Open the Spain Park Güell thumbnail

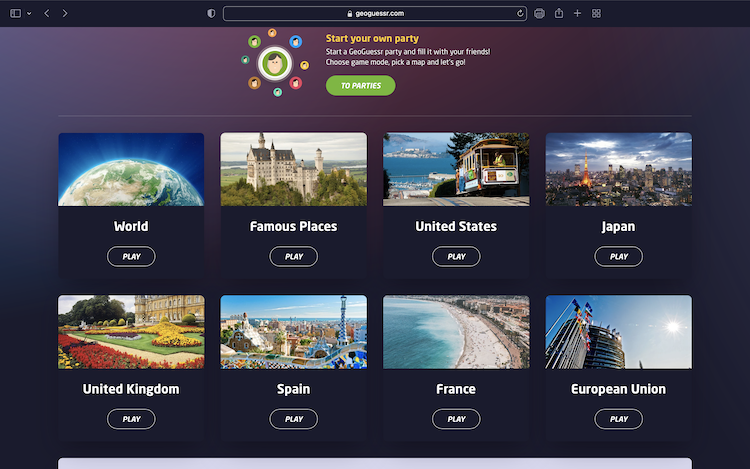coord(294,332)
